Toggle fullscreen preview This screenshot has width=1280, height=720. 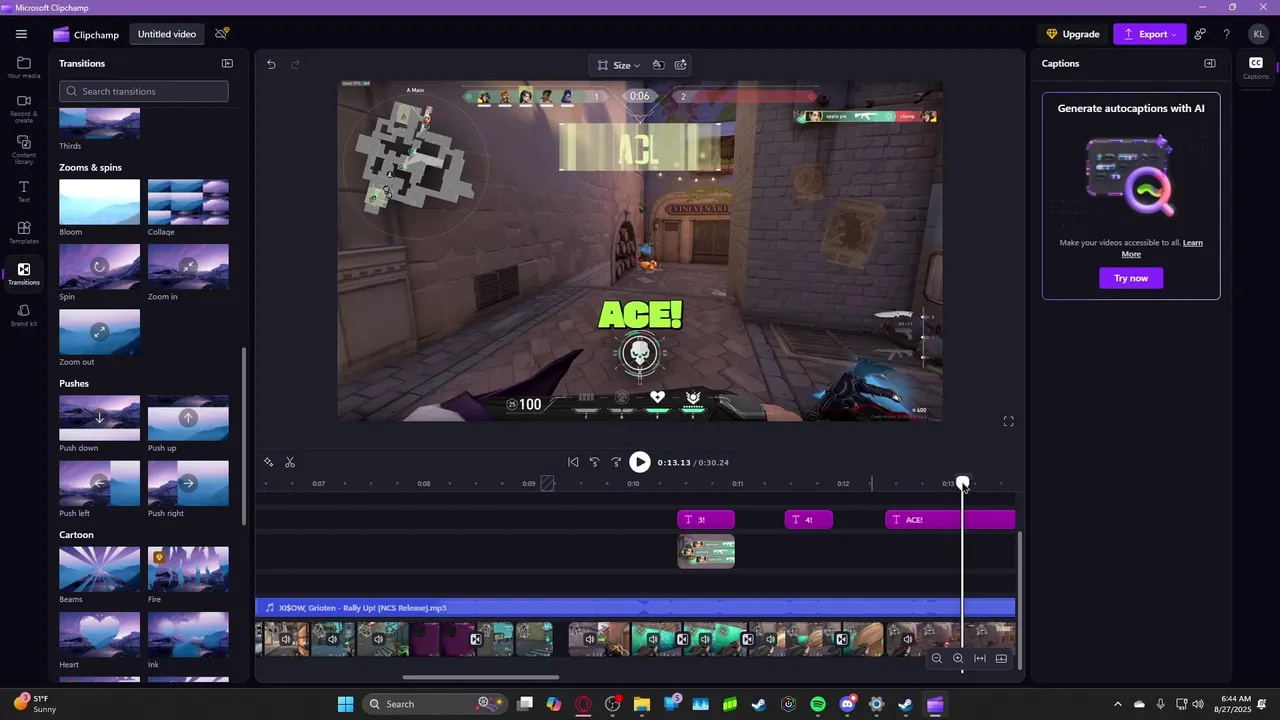[x=1008, y=422]
